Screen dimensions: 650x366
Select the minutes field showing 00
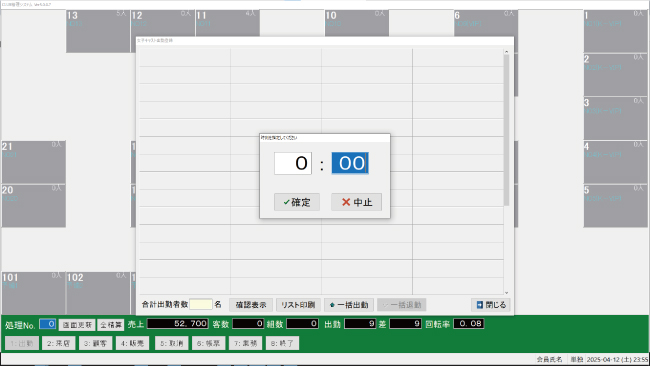[x=350, y=163]
